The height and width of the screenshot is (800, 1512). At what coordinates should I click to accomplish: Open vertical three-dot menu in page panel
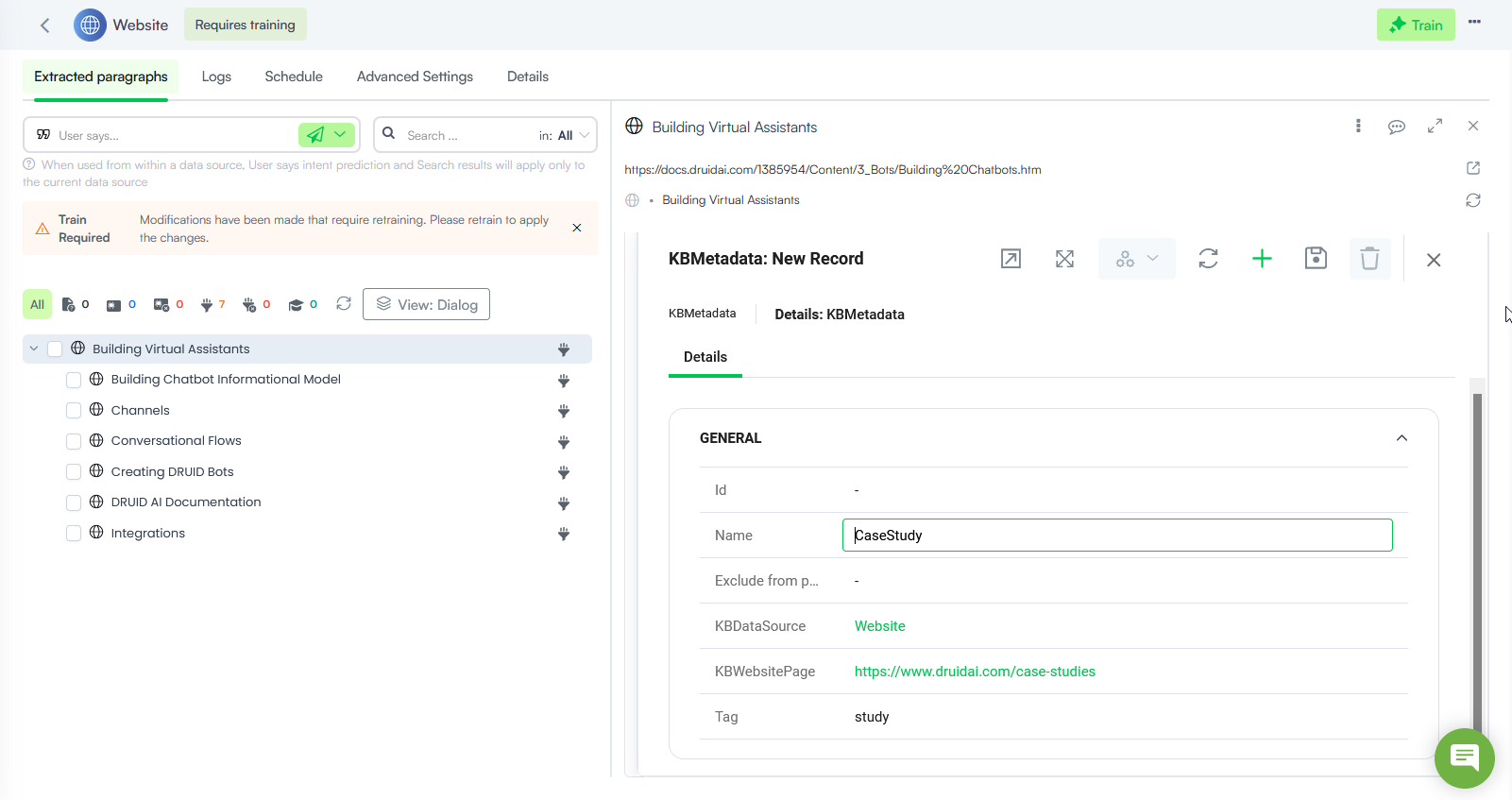point(1358,126)
